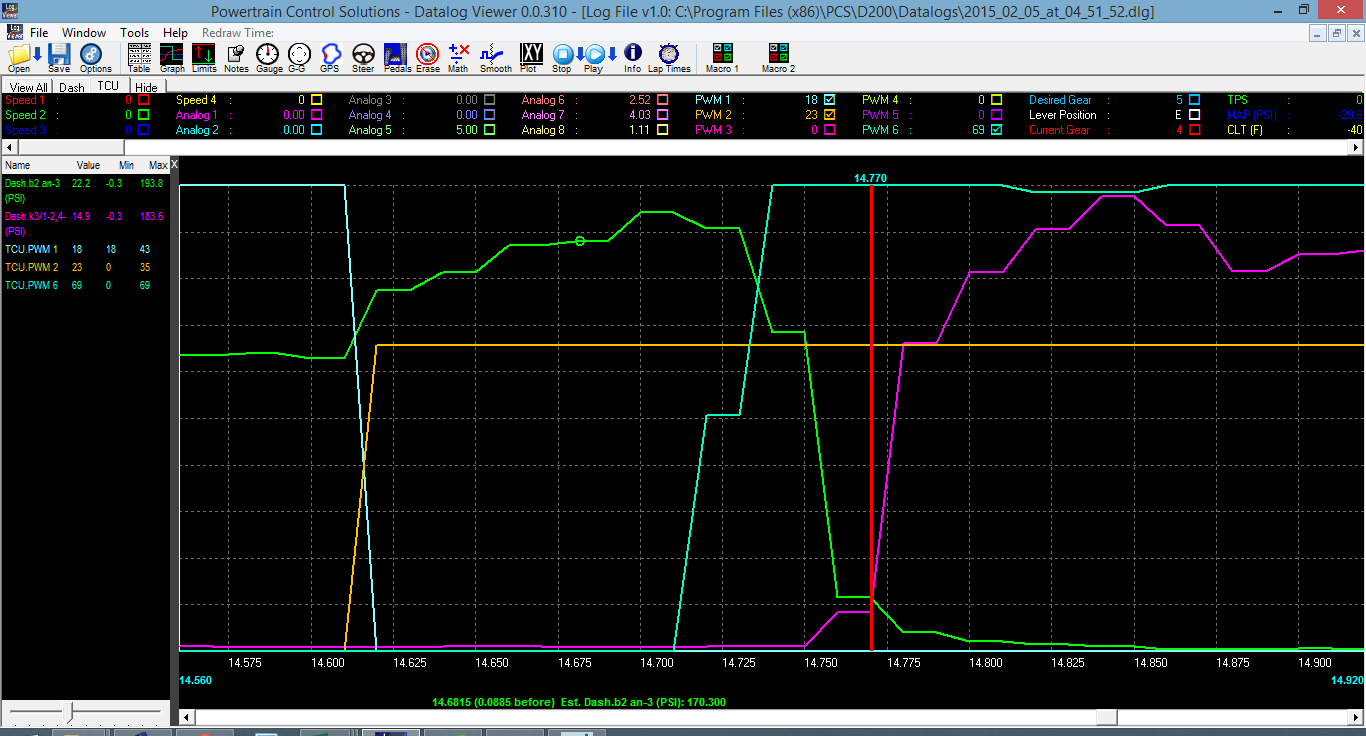The image size is (1366, 736).
Task: Open the Steer wheel view
Action: tap(363, 56)
